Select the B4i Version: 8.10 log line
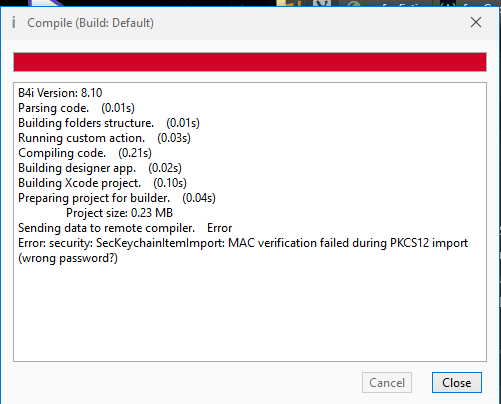This screenshot has width=501, height=404. [x=60, y=93]
